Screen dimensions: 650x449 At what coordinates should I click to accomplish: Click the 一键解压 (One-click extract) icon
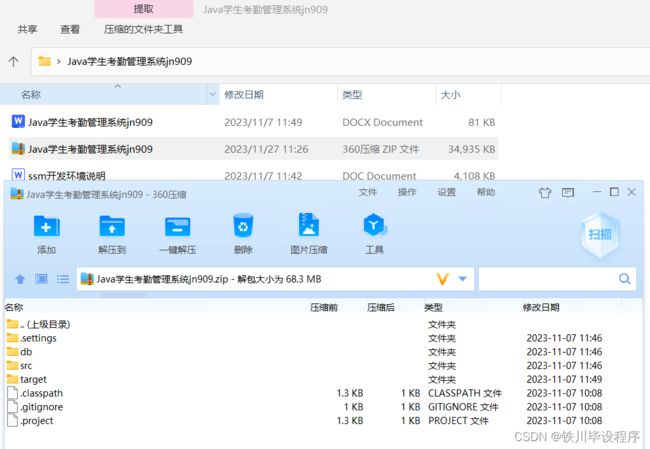click(177, 226)
